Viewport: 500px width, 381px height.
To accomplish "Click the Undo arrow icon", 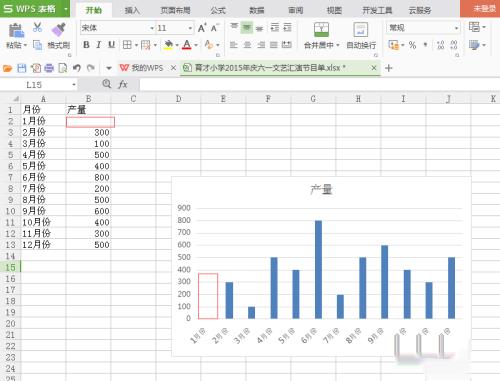I will coord(77,68).
